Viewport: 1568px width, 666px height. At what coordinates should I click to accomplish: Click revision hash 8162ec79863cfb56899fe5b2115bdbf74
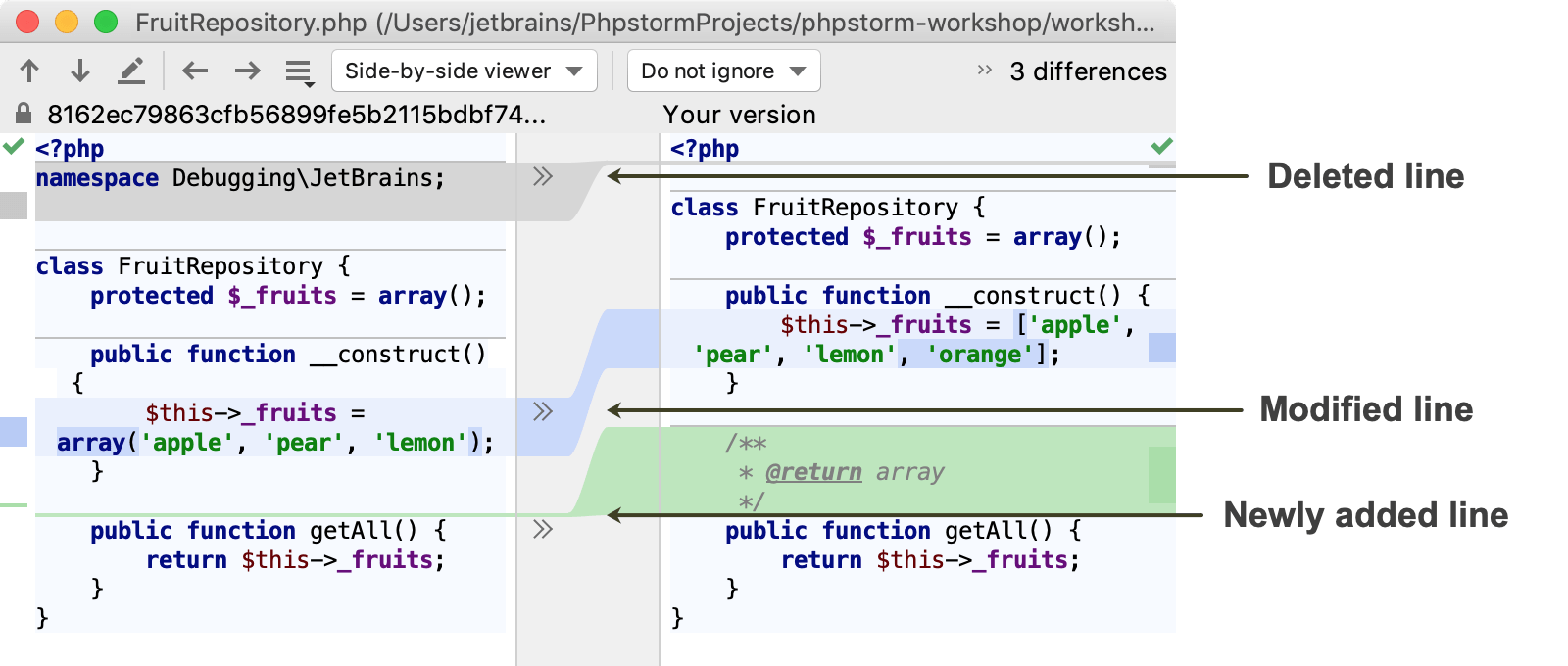(x=296, y=115)
